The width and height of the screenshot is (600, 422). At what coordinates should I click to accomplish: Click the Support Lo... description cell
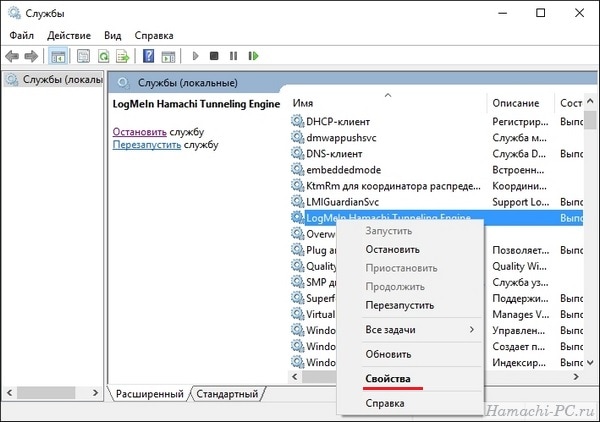click(520, 202)
